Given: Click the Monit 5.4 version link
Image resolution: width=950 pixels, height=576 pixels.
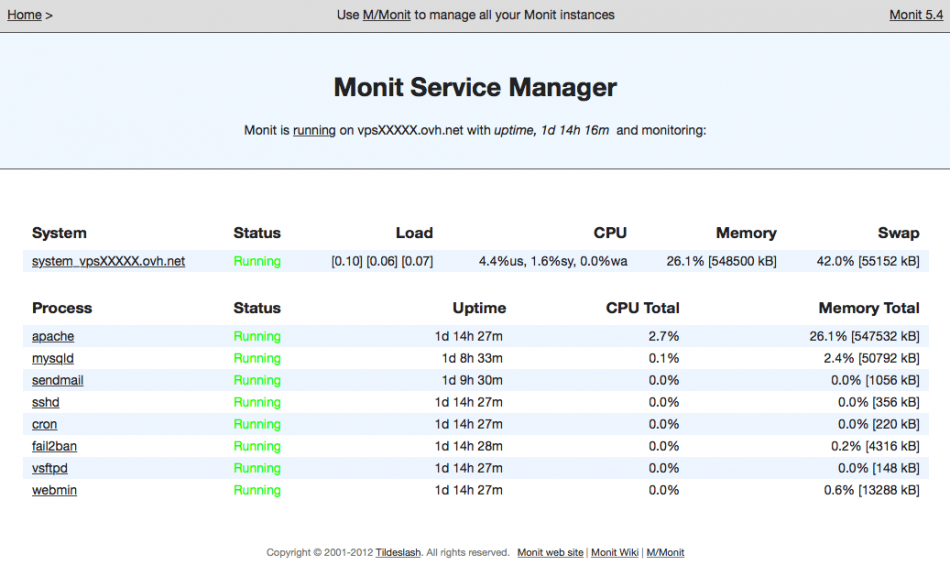Looking at the screenshot, I should click(x=915, y=15).
